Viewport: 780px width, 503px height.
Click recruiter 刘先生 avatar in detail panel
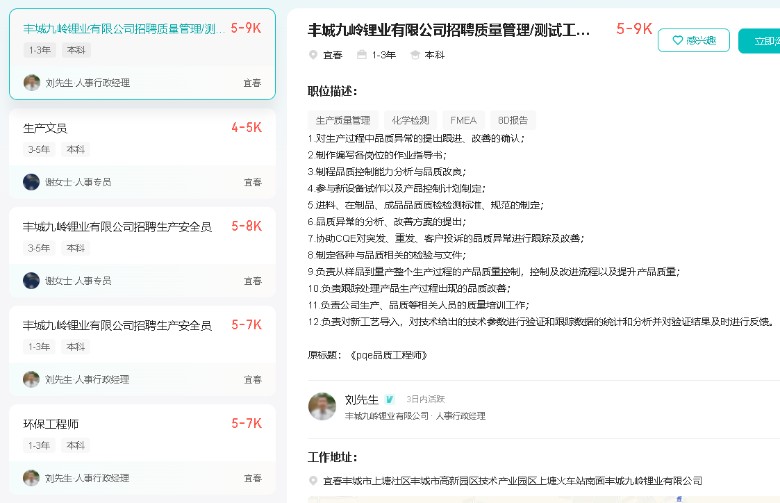tap(322, 406)
